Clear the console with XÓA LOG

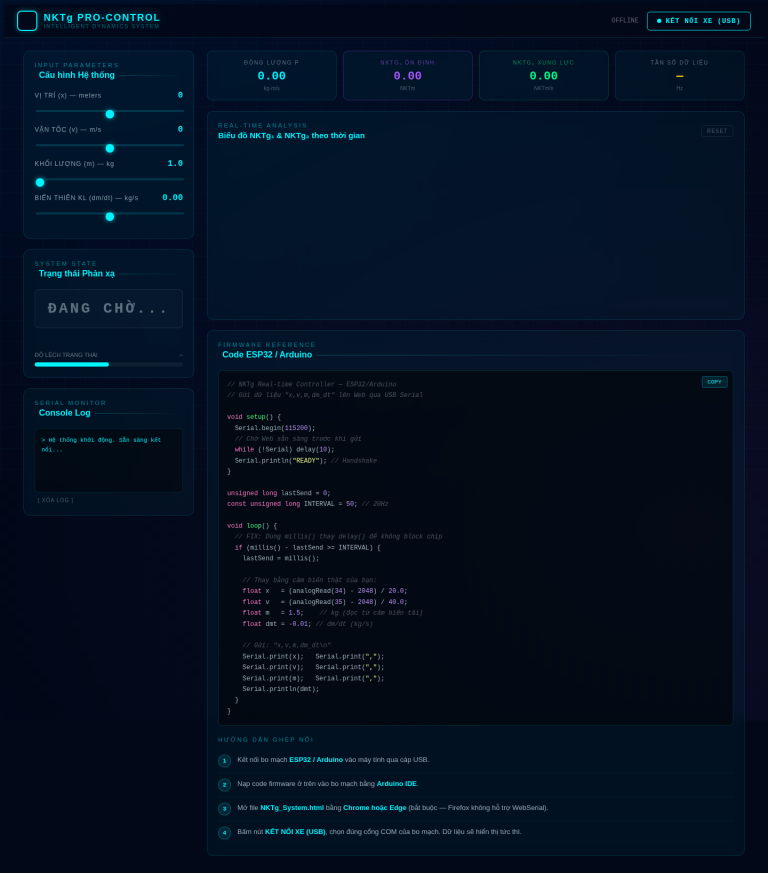click(x=55, y=500)
